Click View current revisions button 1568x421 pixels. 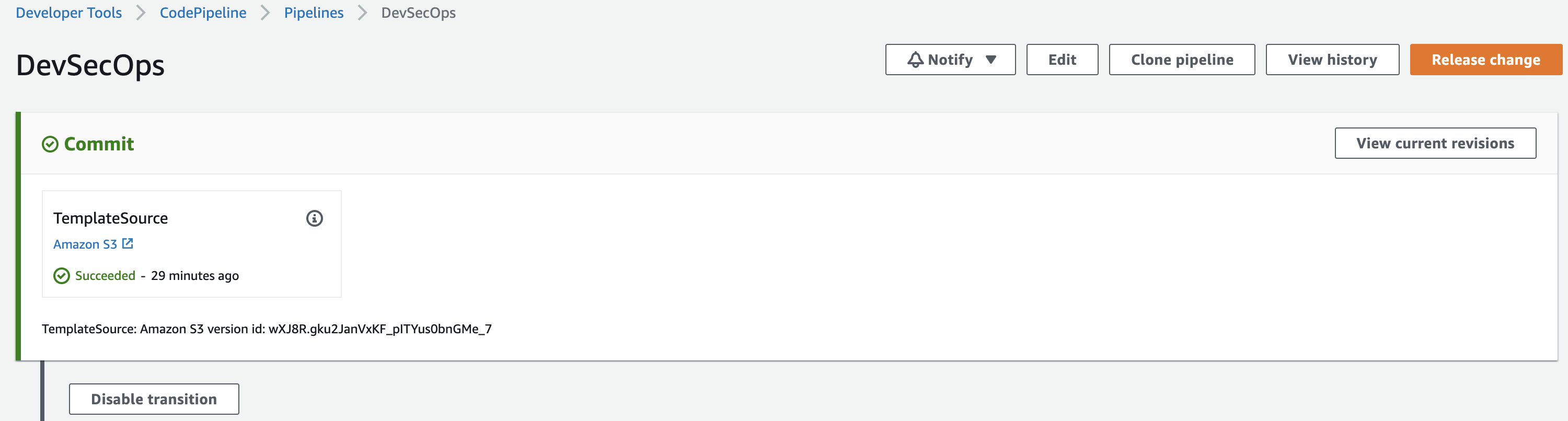tap(1435, 143)
